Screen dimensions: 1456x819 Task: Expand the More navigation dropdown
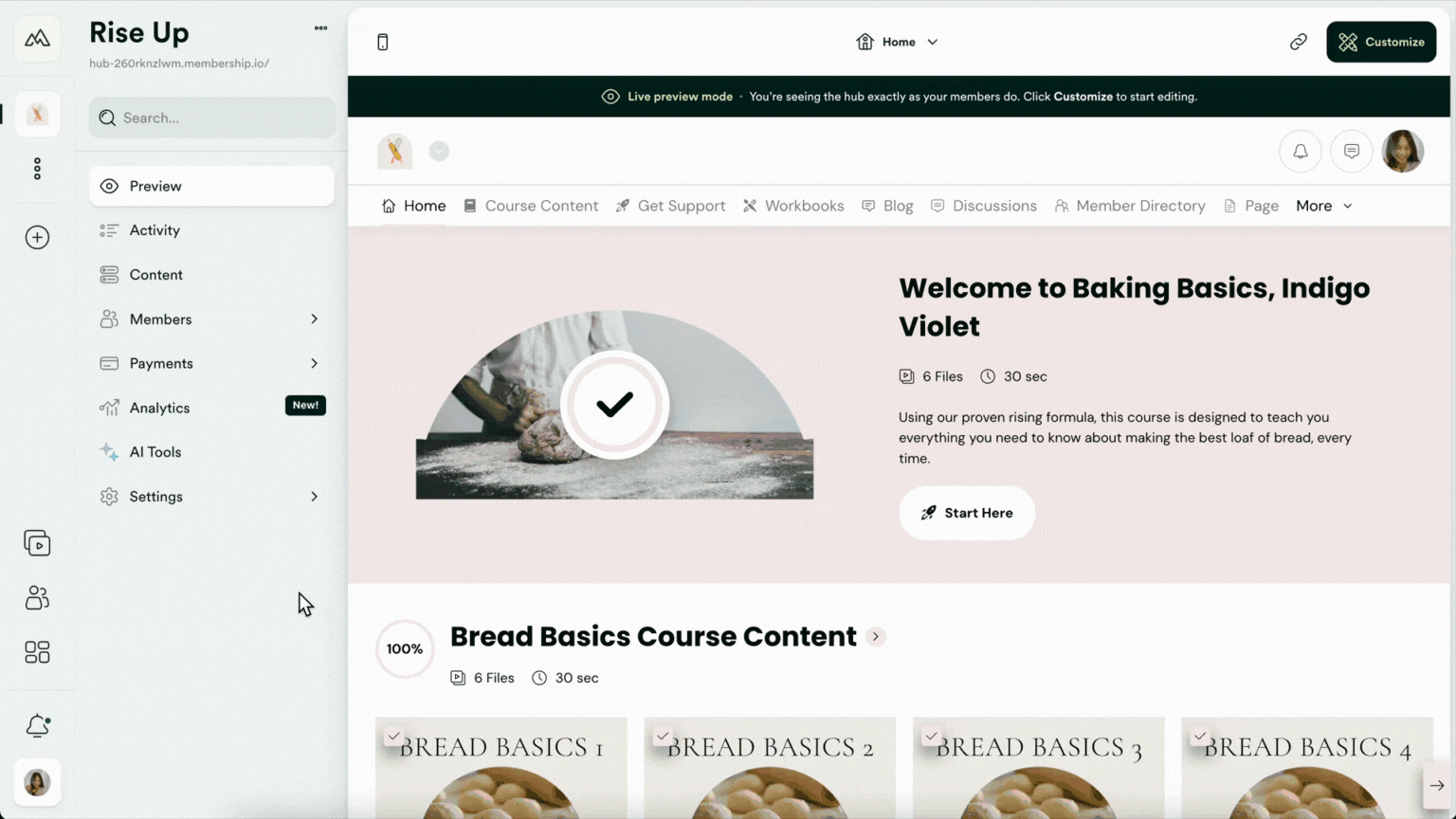click(x=1323, y=206)
